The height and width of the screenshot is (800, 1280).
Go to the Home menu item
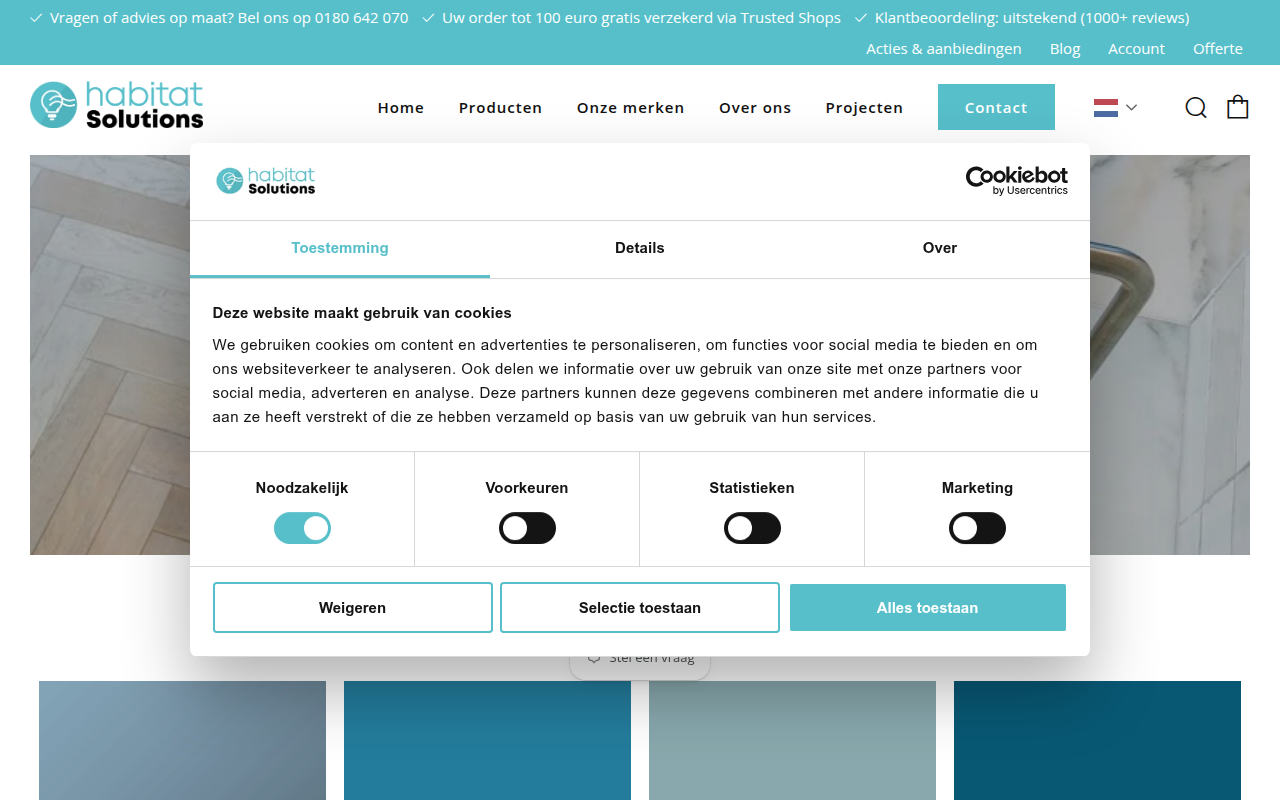401,107
